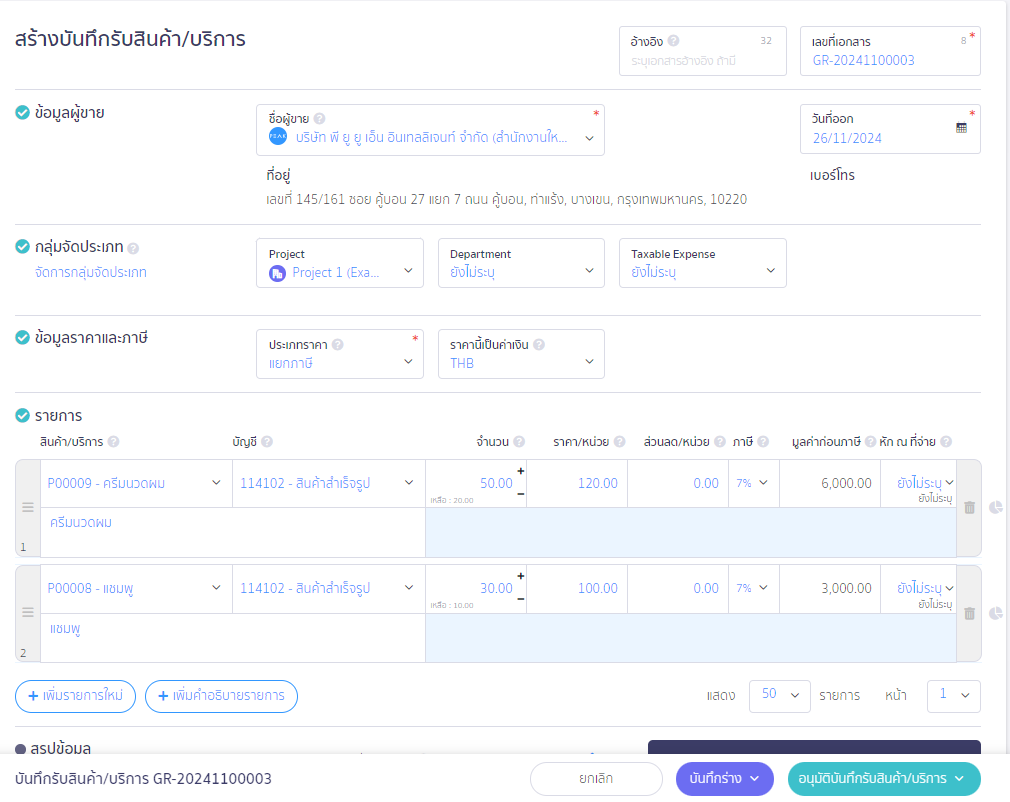This screenshot has width=1010, height=802.
Task: Delete the ครีมนวดผม line item with trash icon
Action: [969, 508]
